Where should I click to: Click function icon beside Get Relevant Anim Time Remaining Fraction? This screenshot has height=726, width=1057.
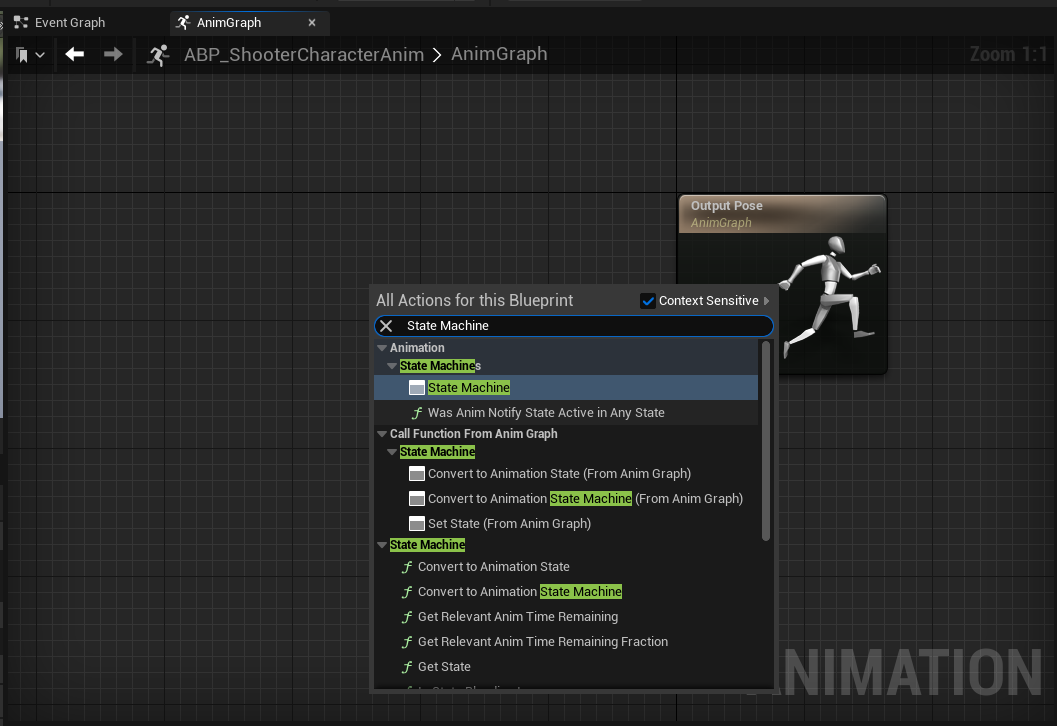click(x=407, y=642)
